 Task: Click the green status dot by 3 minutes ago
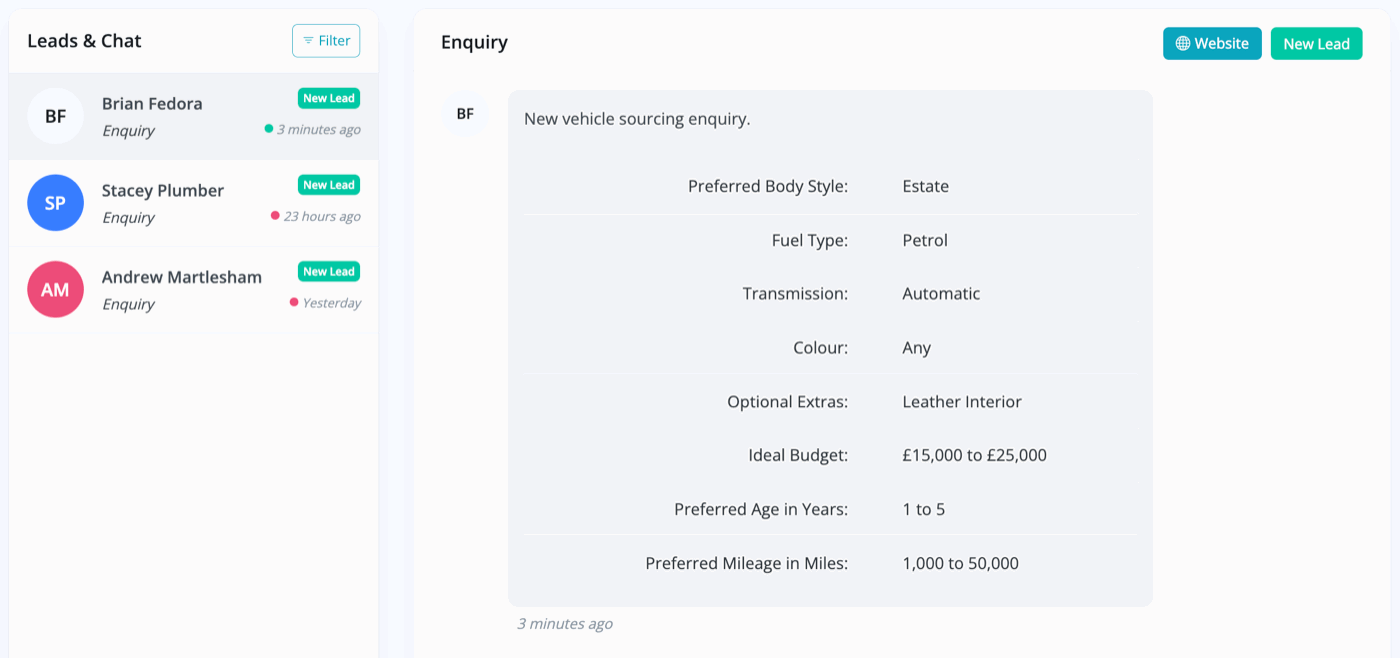[x=269, y=129]
